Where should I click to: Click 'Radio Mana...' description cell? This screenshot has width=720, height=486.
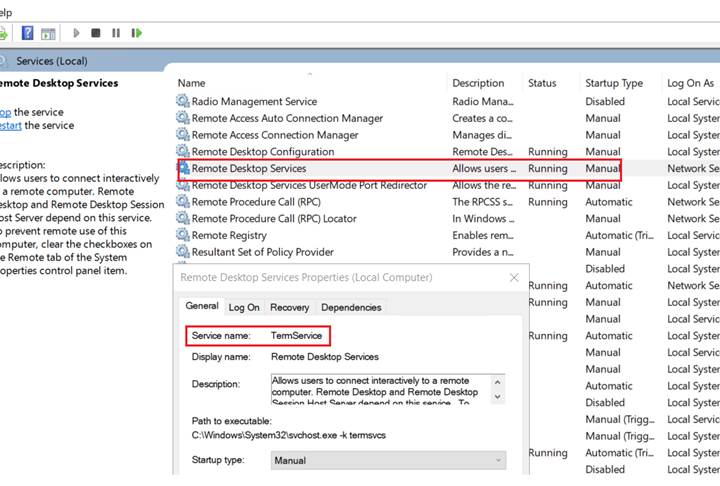click(483, 102)
